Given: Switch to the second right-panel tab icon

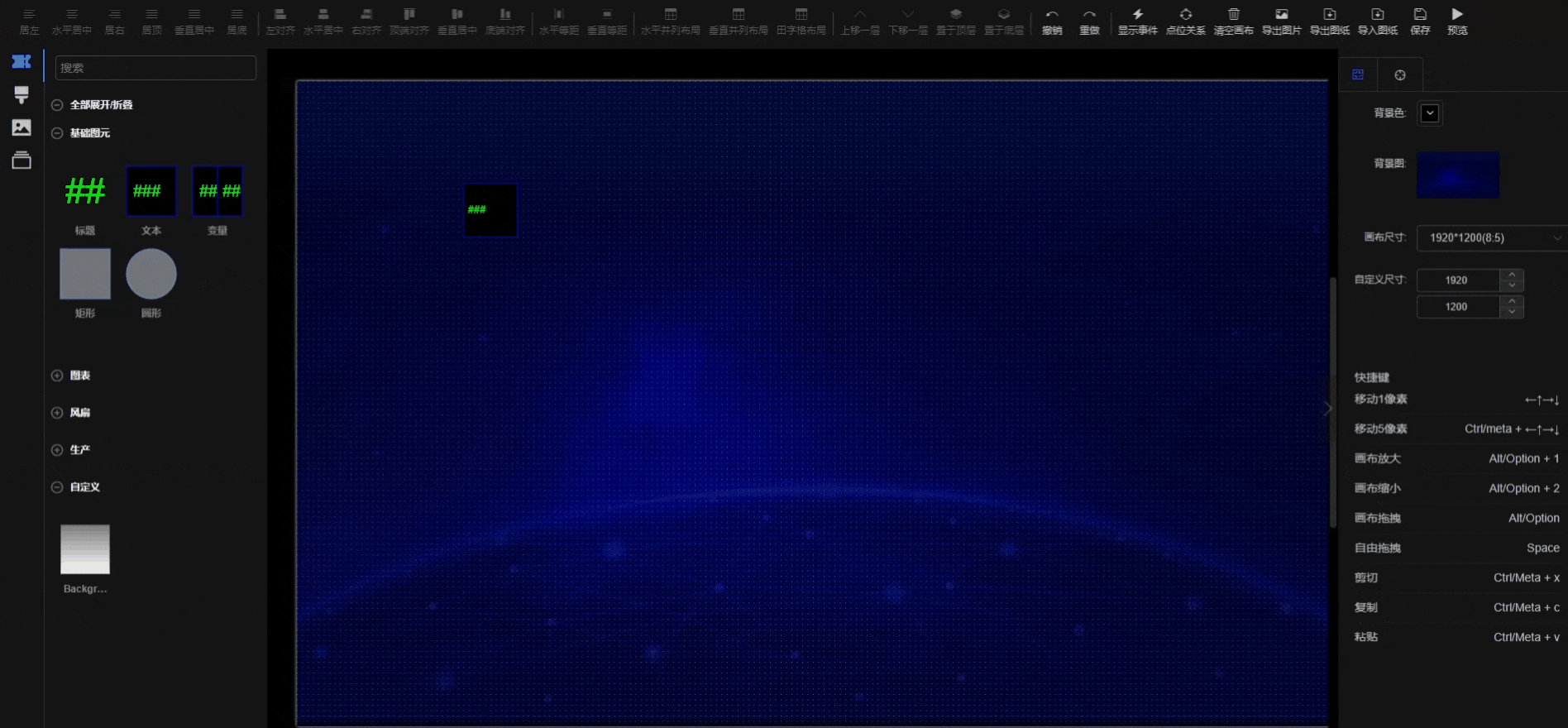Looking at the screenshot, I should pyautogui.click(x=1400, y=74).
